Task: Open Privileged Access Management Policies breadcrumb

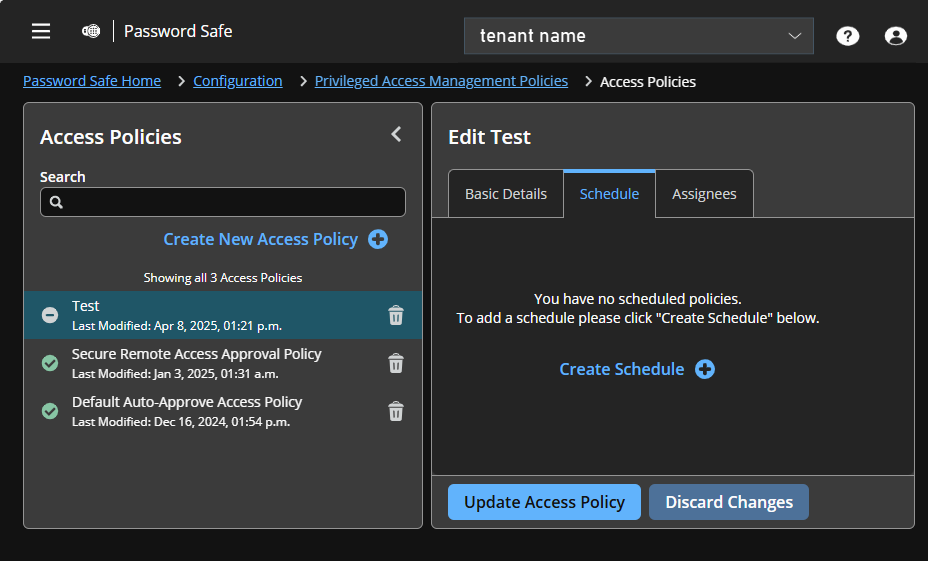Action: tap(441, 81)
